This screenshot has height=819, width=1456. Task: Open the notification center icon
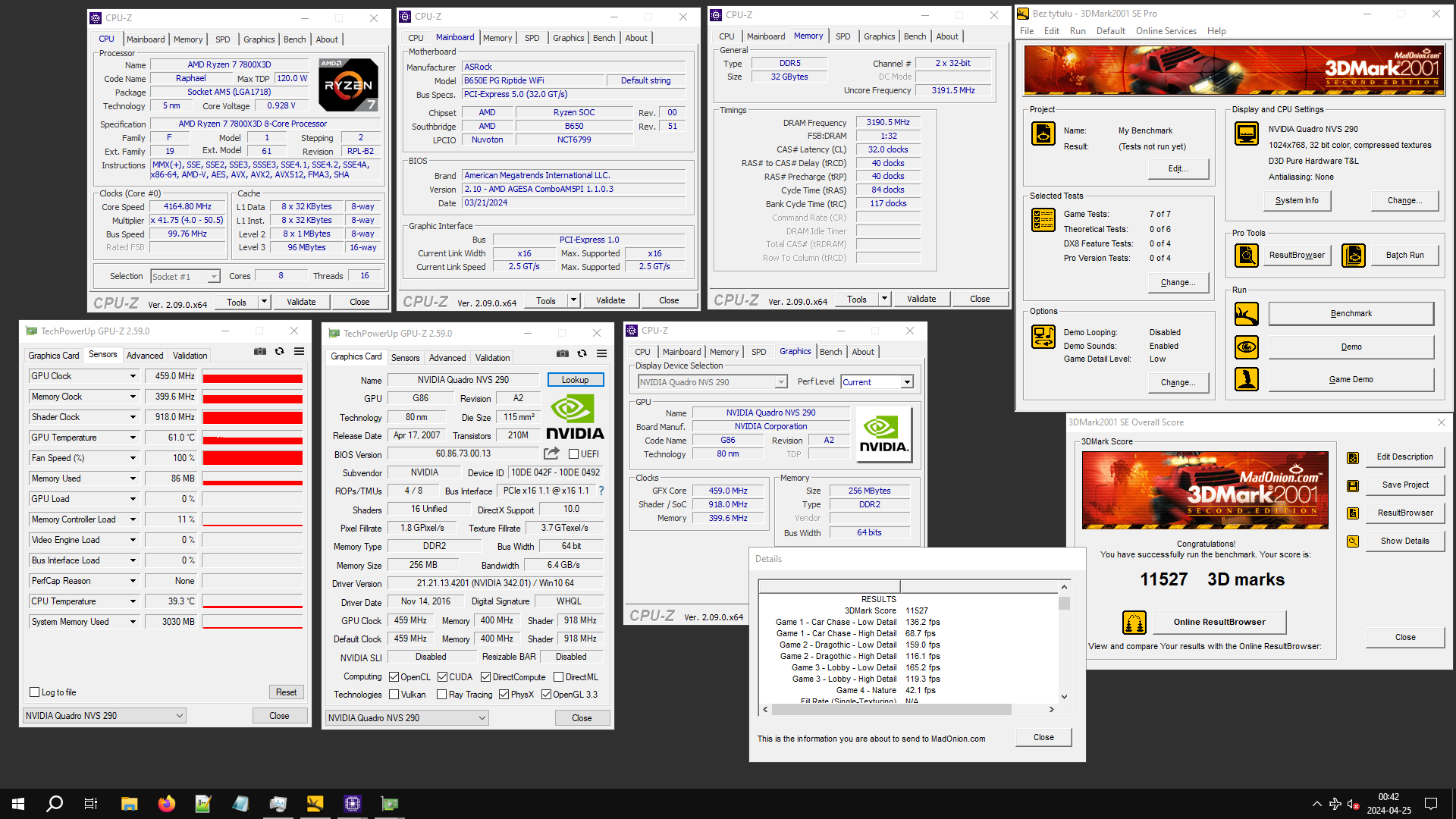[x=1431, y=804]
